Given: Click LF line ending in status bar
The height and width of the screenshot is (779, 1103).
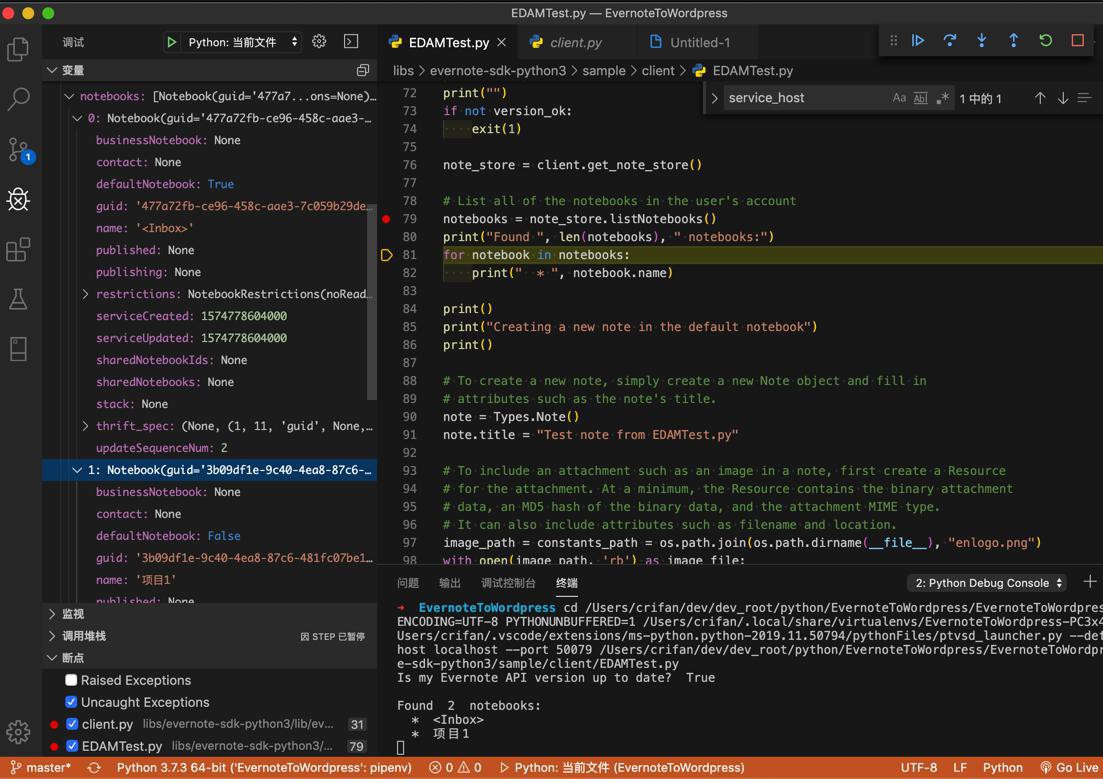Looking at the screenshot, I should [x=960, y=768].
